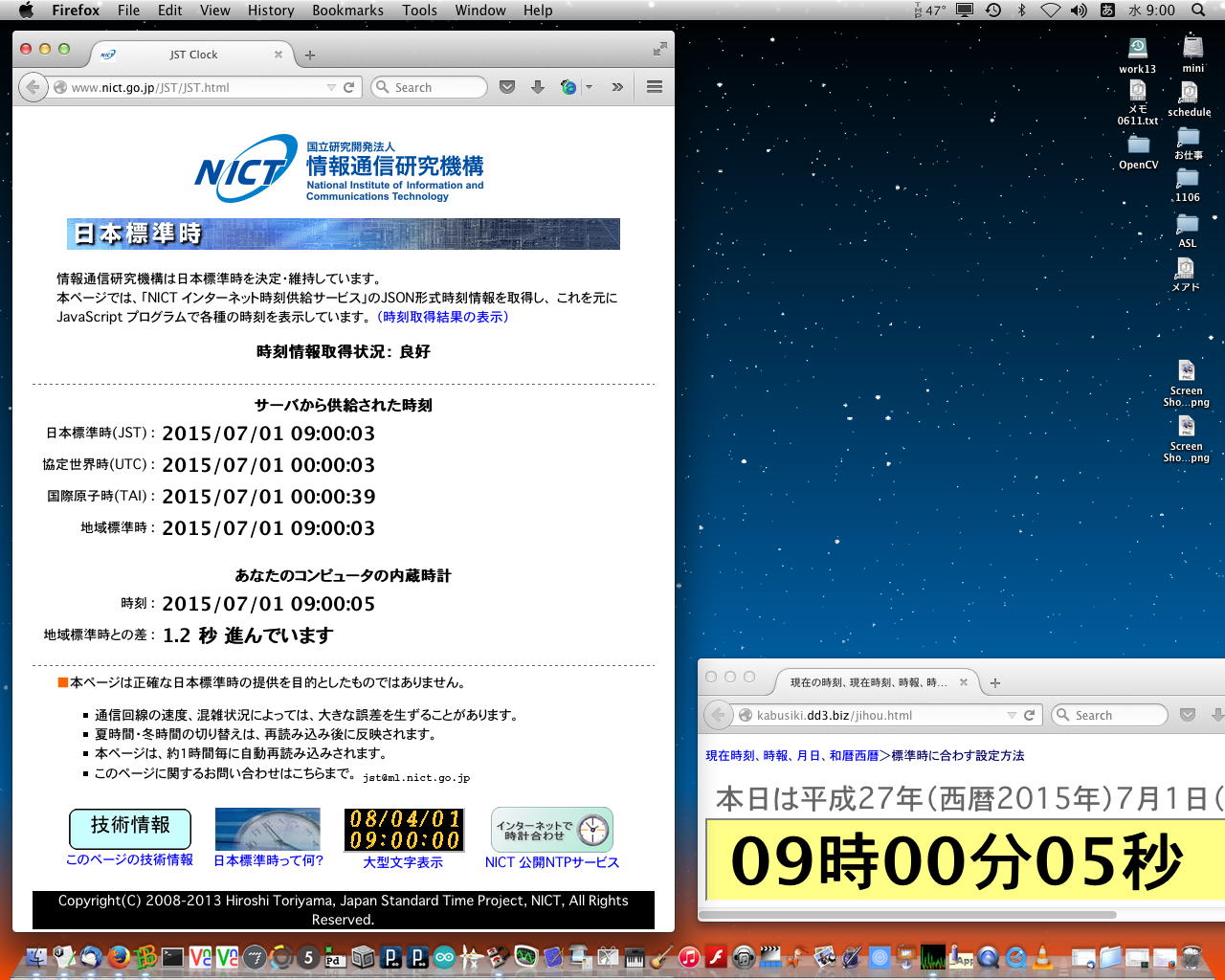Click the インターネットで時計合わせ banner image
This screenshot has width=1225, height=980.
(552, 830)
